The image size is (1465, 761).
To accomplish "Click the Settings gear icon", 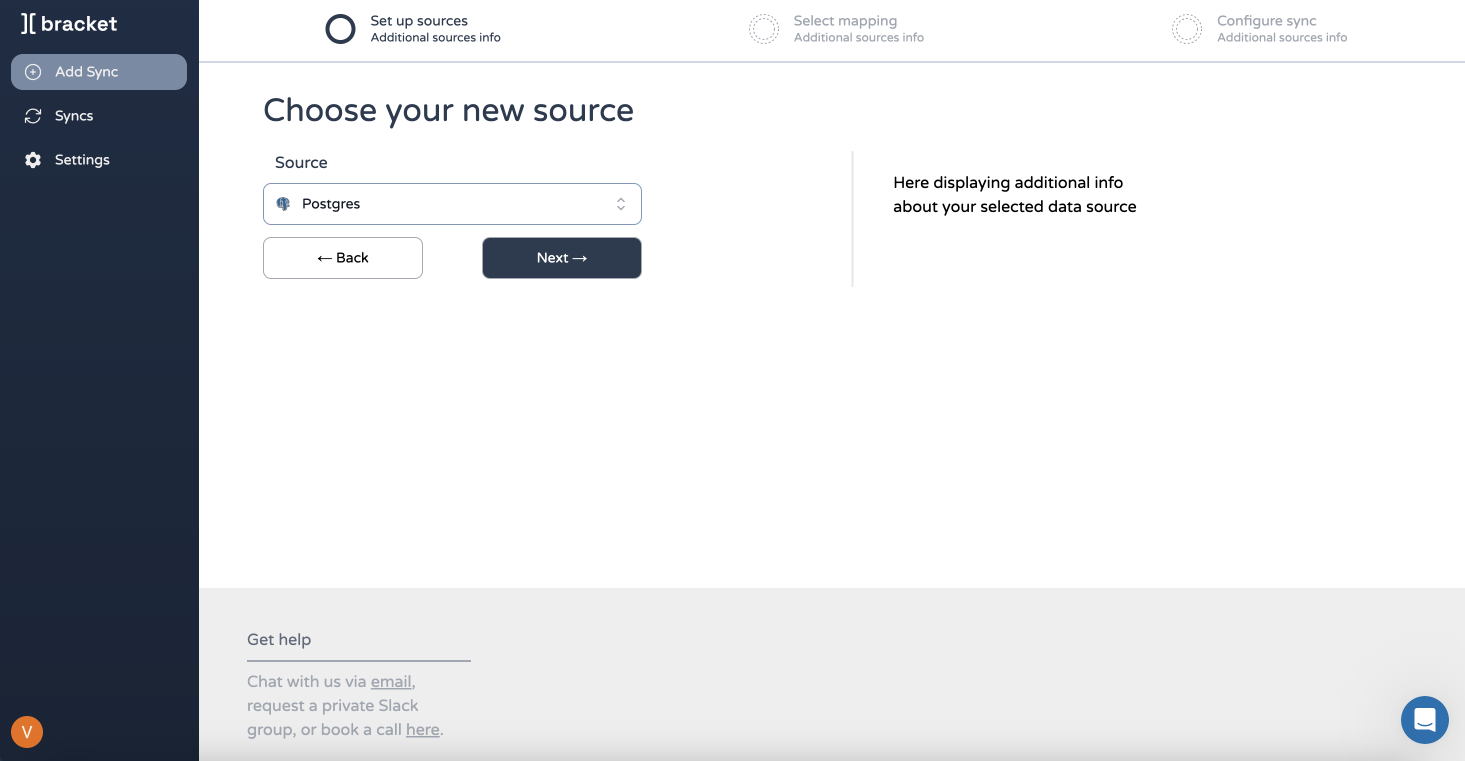I will [33, 160].
